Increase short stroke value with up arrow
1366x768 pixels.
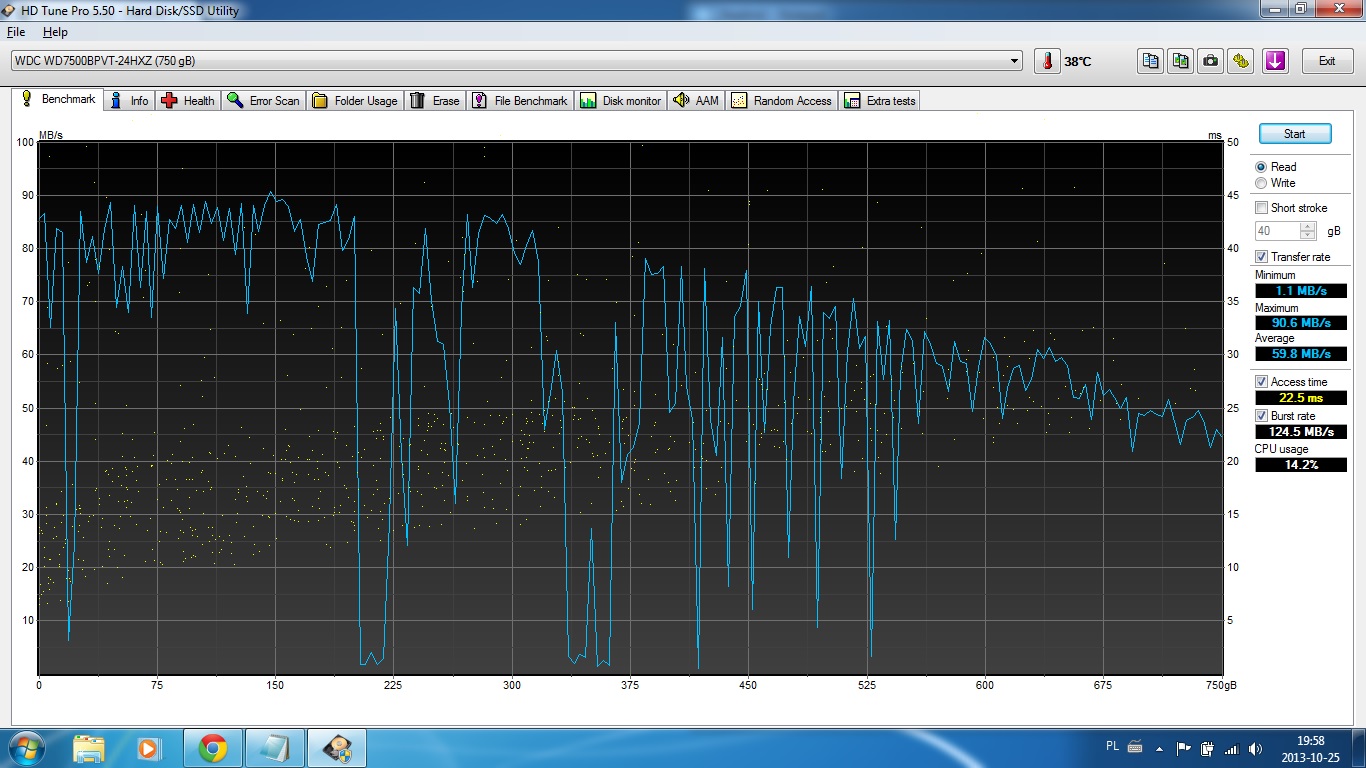tap(1308, 226)
